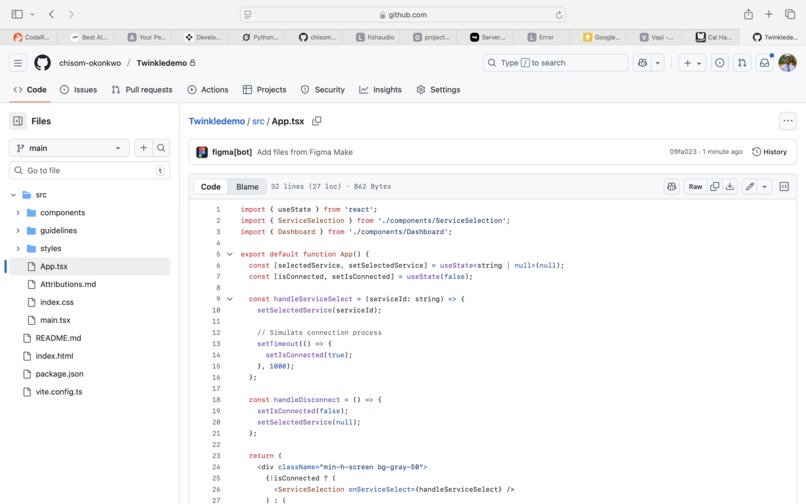Viewport: 806px width, 504px height.
Task: Open the main branch dropdown
Action: pos(69,148)
